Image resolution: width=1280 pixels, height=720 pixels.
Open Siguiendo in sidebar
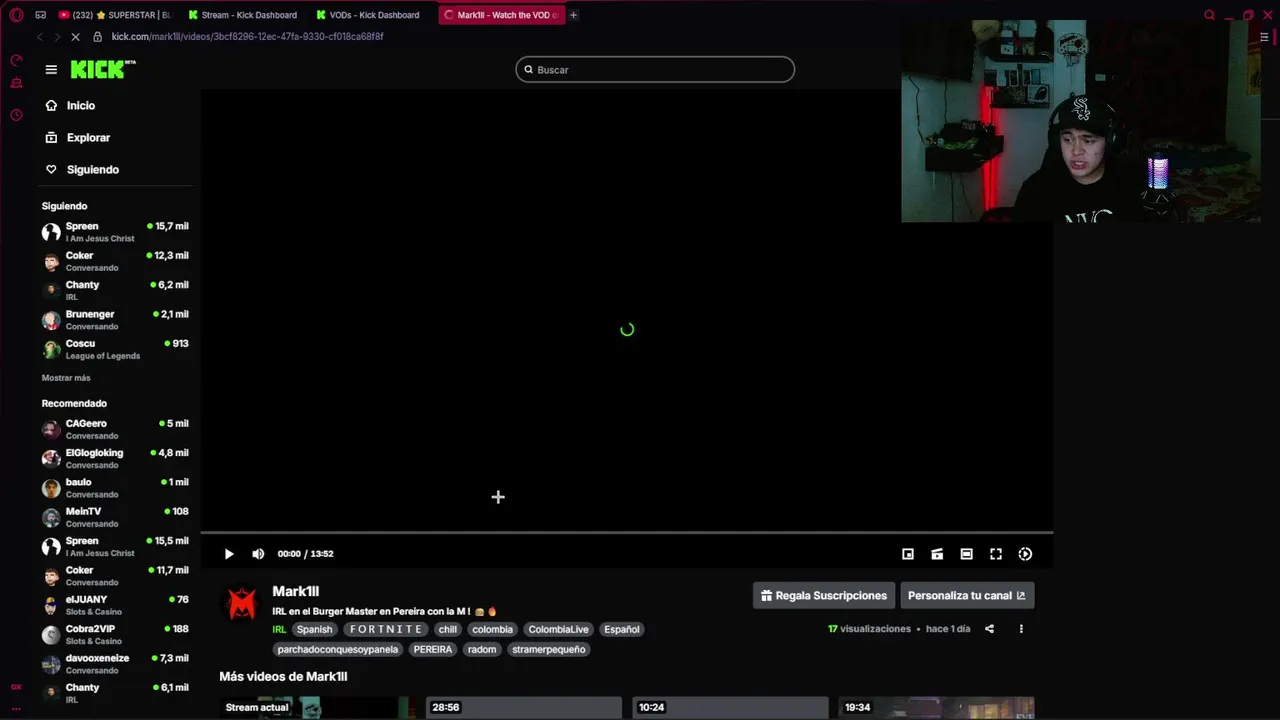coord(92,169)
